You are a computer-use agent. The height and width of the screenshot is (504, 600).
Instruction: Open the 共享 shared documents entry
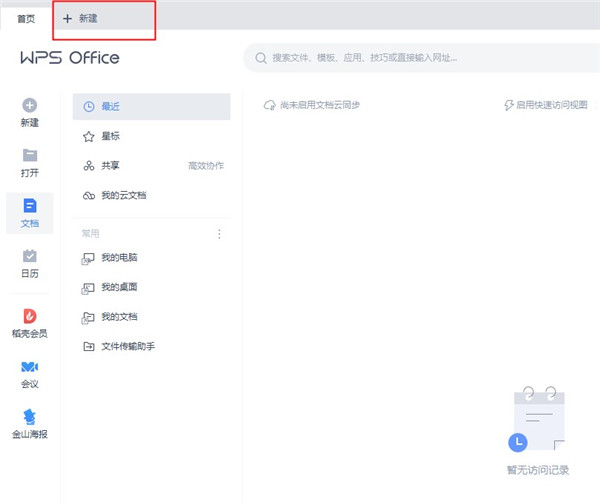[110, 166]
